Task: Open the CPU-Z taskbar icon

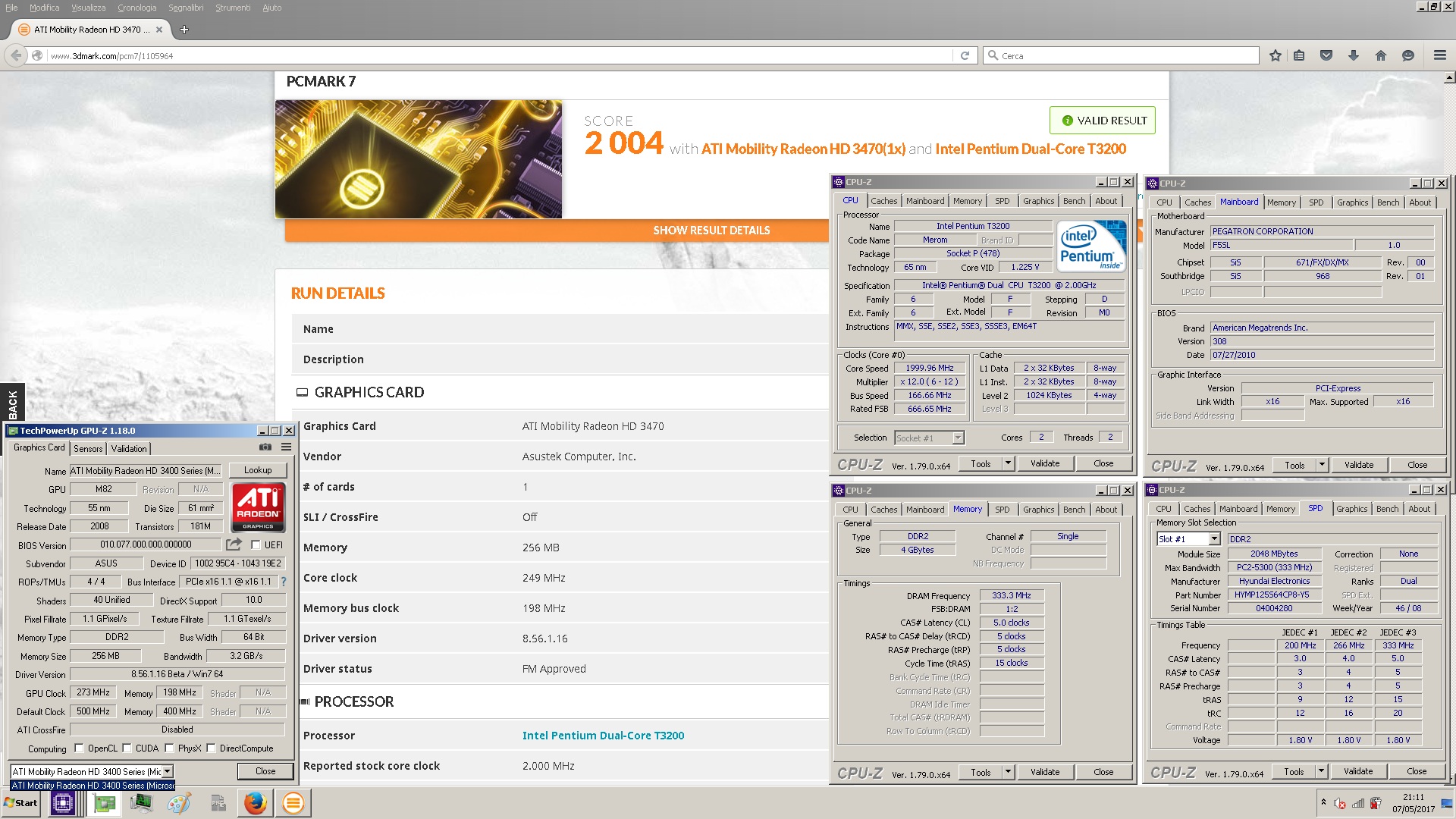Action: (63, 803)
